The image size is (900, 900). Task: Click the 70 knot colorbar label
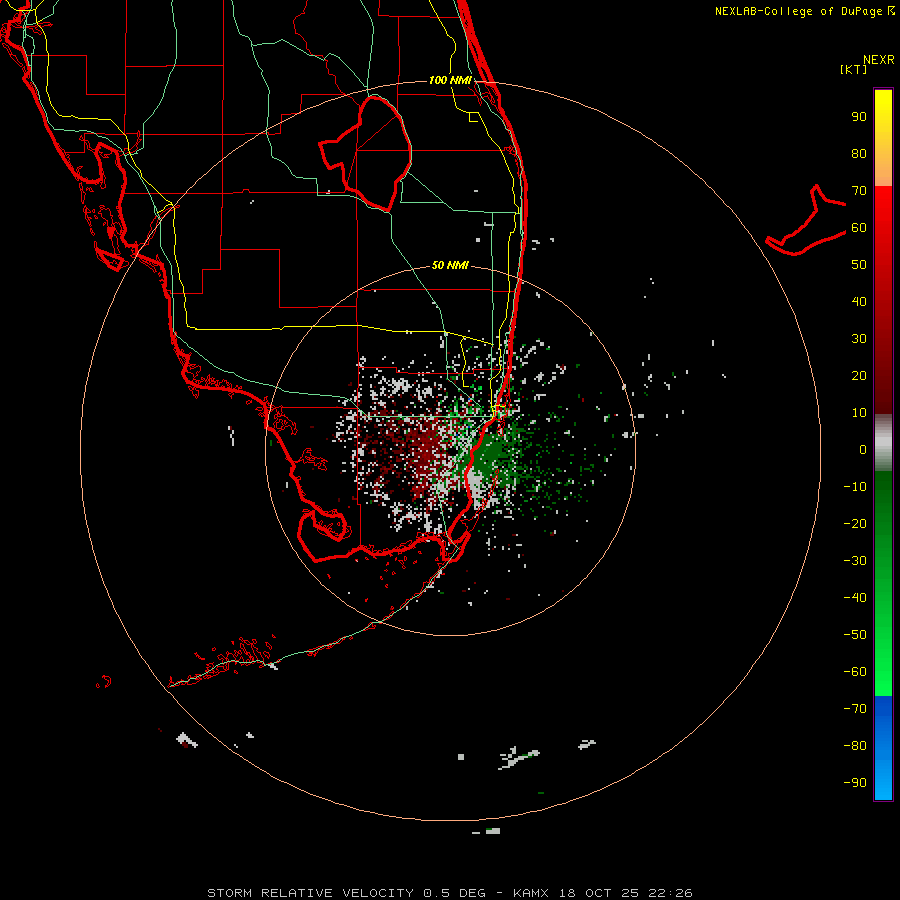click(859, 191)
